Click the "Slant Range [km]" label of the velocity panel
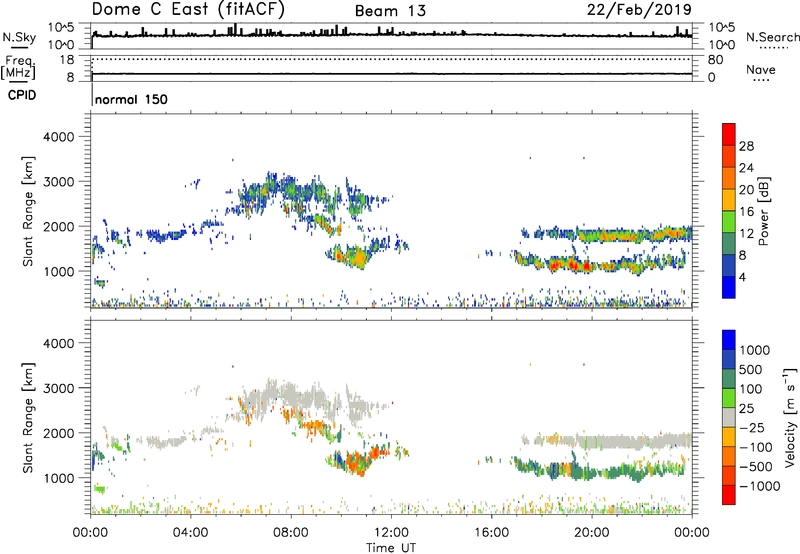The image size is (800, 554). coord(28,418)
